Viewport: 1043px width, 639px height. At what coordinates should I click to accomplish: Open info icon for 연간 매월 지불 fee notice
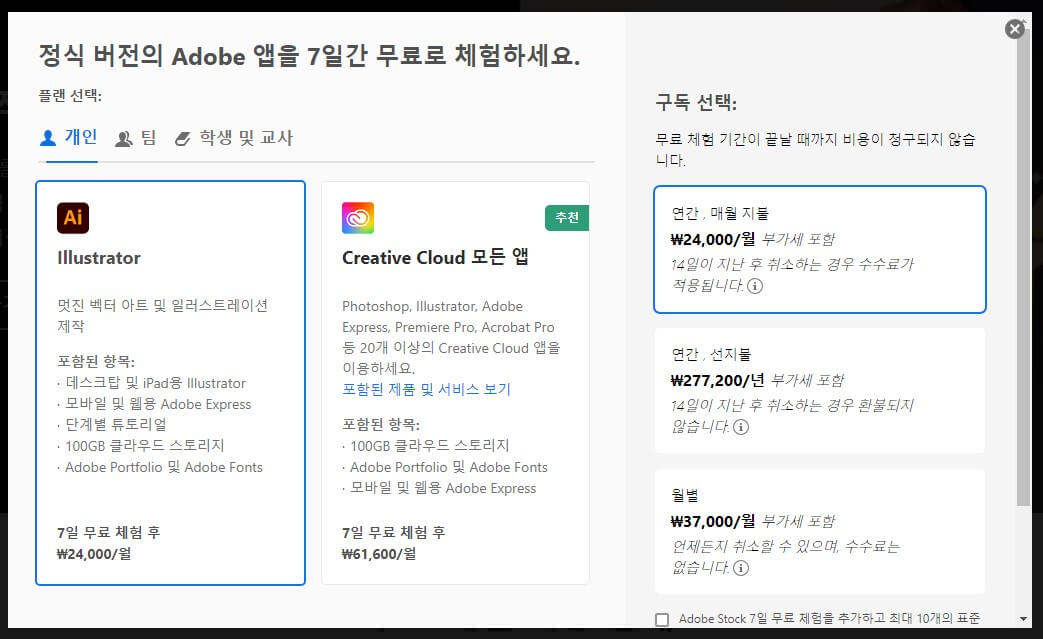point(755,286)
